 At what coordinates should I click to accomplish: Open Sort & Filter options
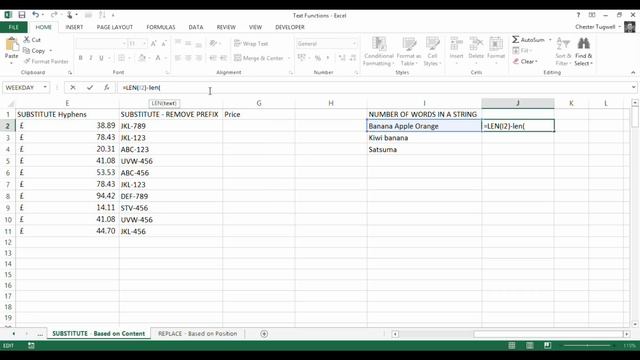tap(563, 51)
